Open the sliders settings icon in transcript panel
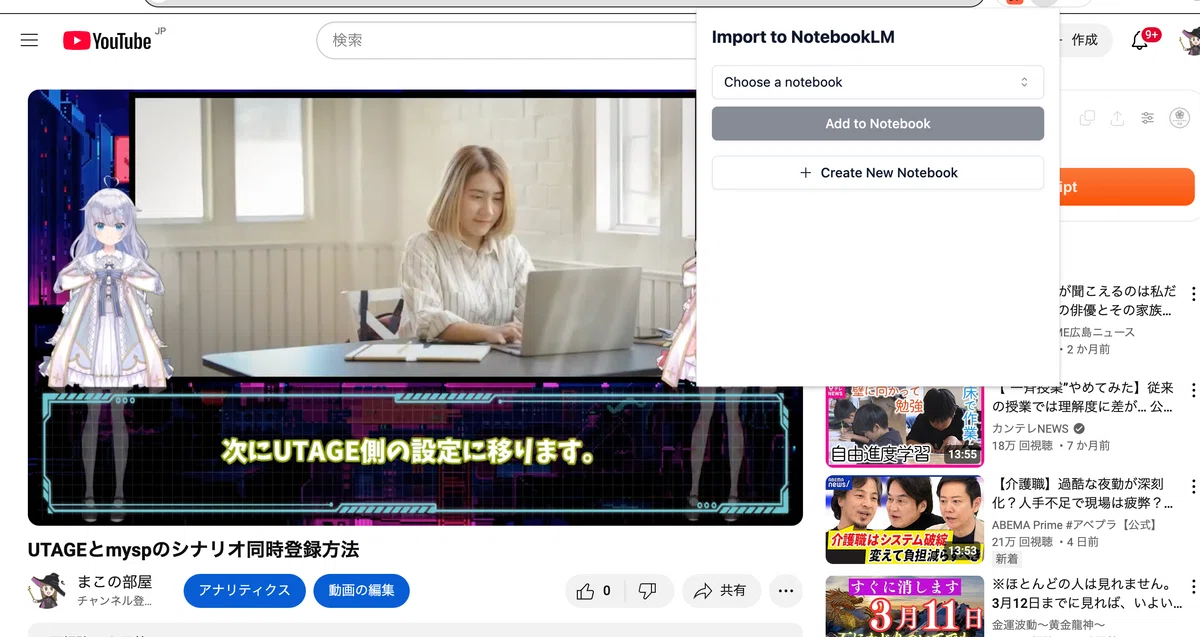Image resolution: width=1200 pixels, height=637 pixels. pyautogui.click(x=1147, y=118)
